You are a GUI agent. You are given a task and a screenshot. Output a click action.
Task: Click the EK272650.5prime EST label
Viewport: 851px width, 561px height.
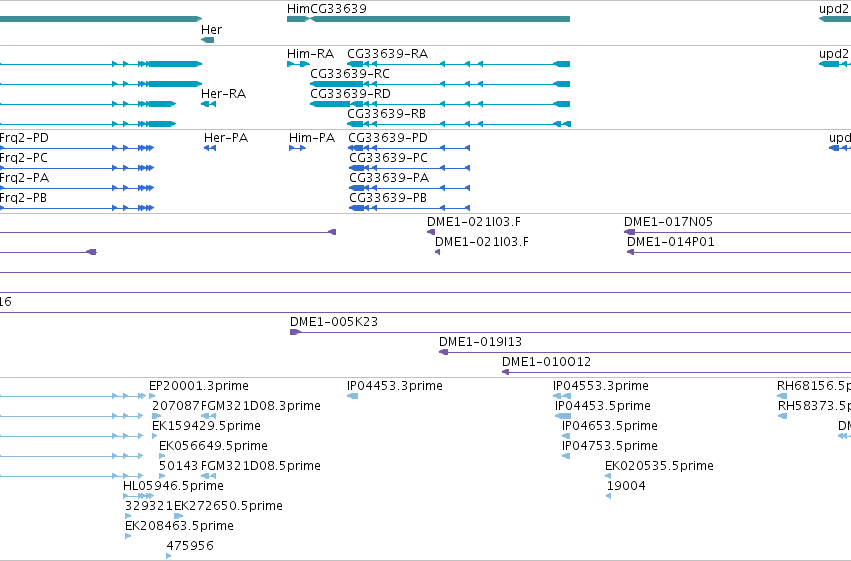pos(228,506)
